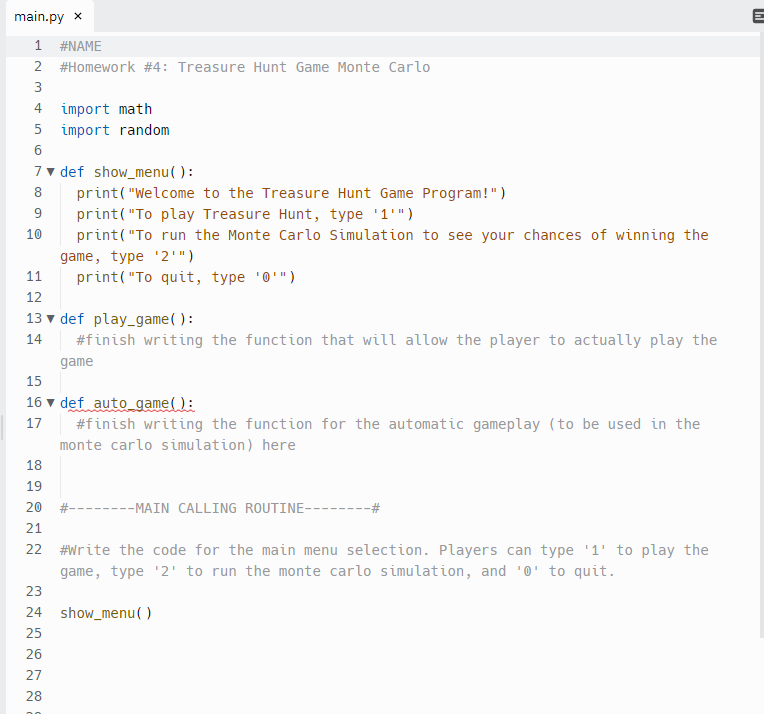764x714 pixels.
Task: Open the editor menu icon at top right
Action: pyautogui.click(x=758, y=16)
